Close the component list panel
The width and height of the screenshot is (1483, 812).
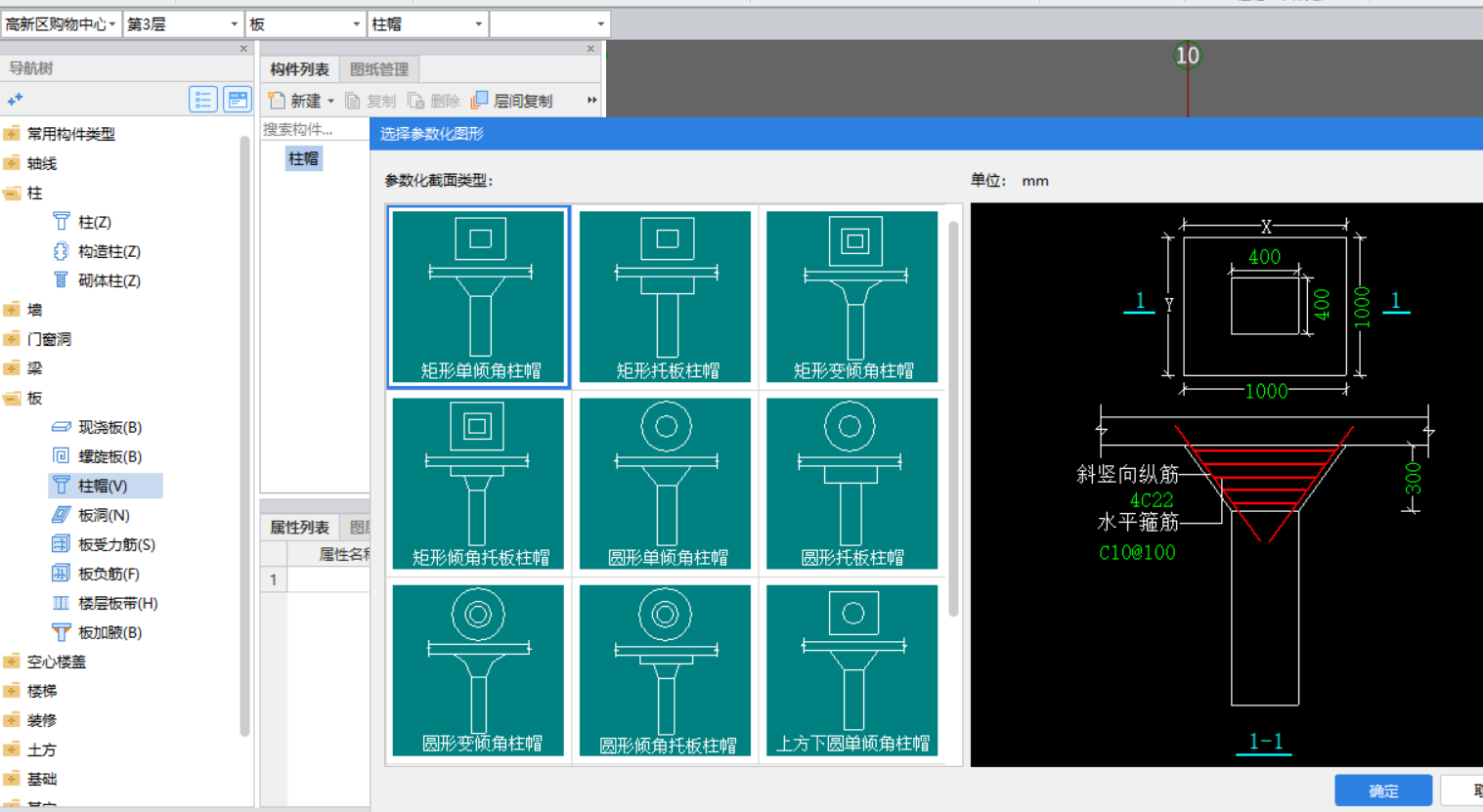(x=590, y=48)
